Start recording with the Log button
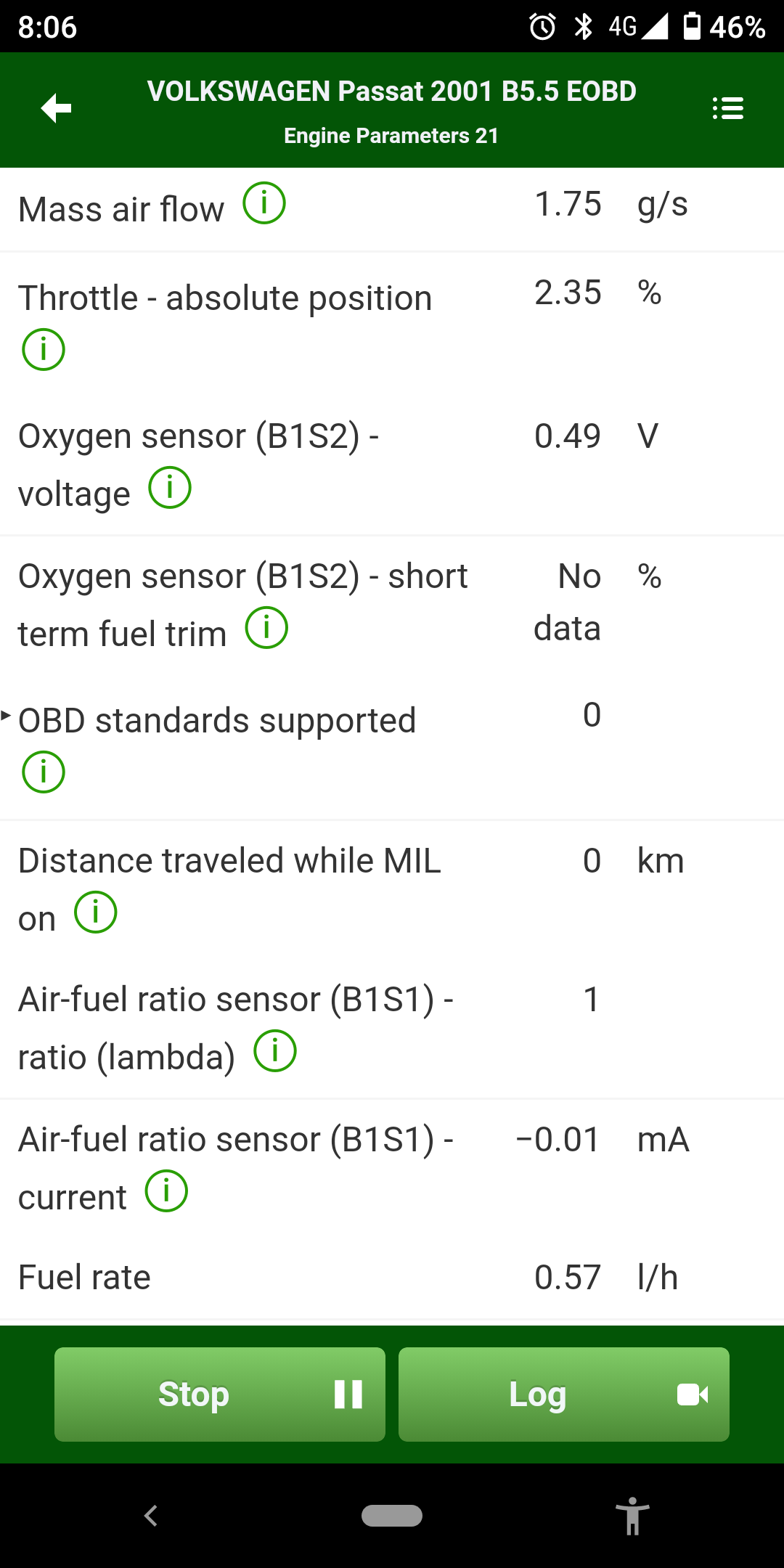The image size is (784, 1568). pyautogui.click(x=563, y=1395)
